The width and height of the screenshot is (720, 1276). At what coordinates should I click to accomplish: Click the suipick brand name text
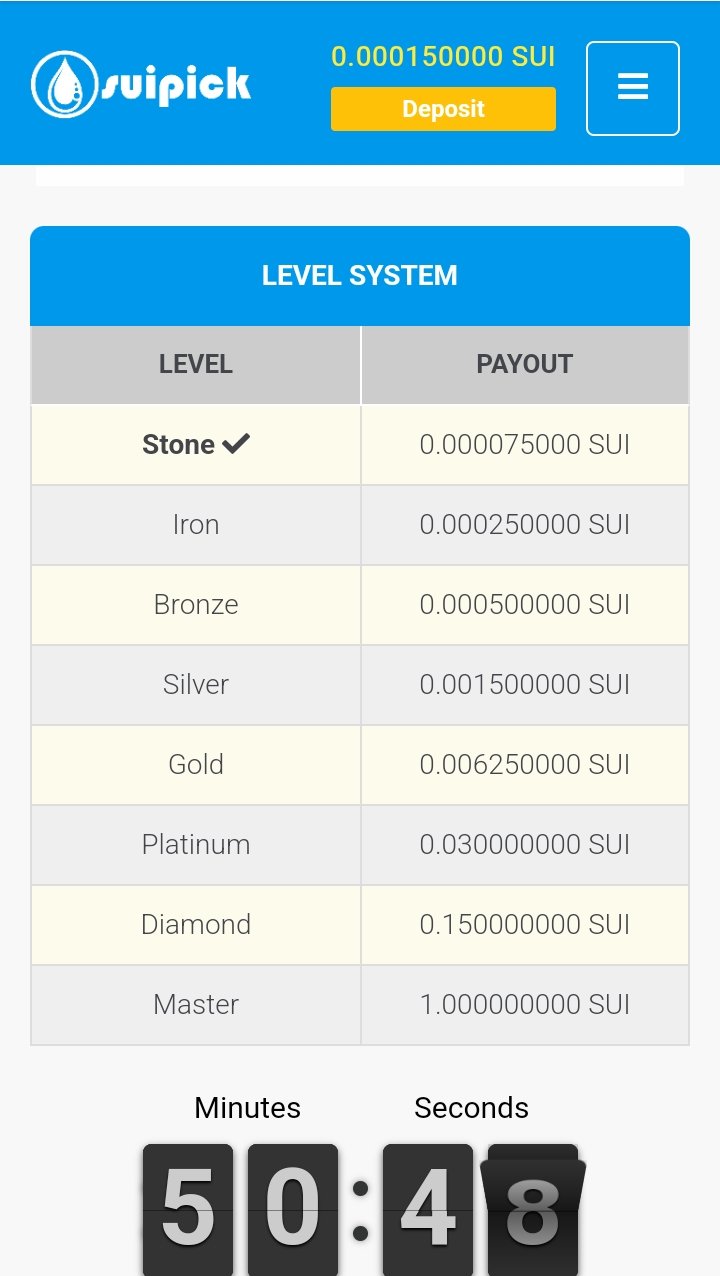point(174,86)
